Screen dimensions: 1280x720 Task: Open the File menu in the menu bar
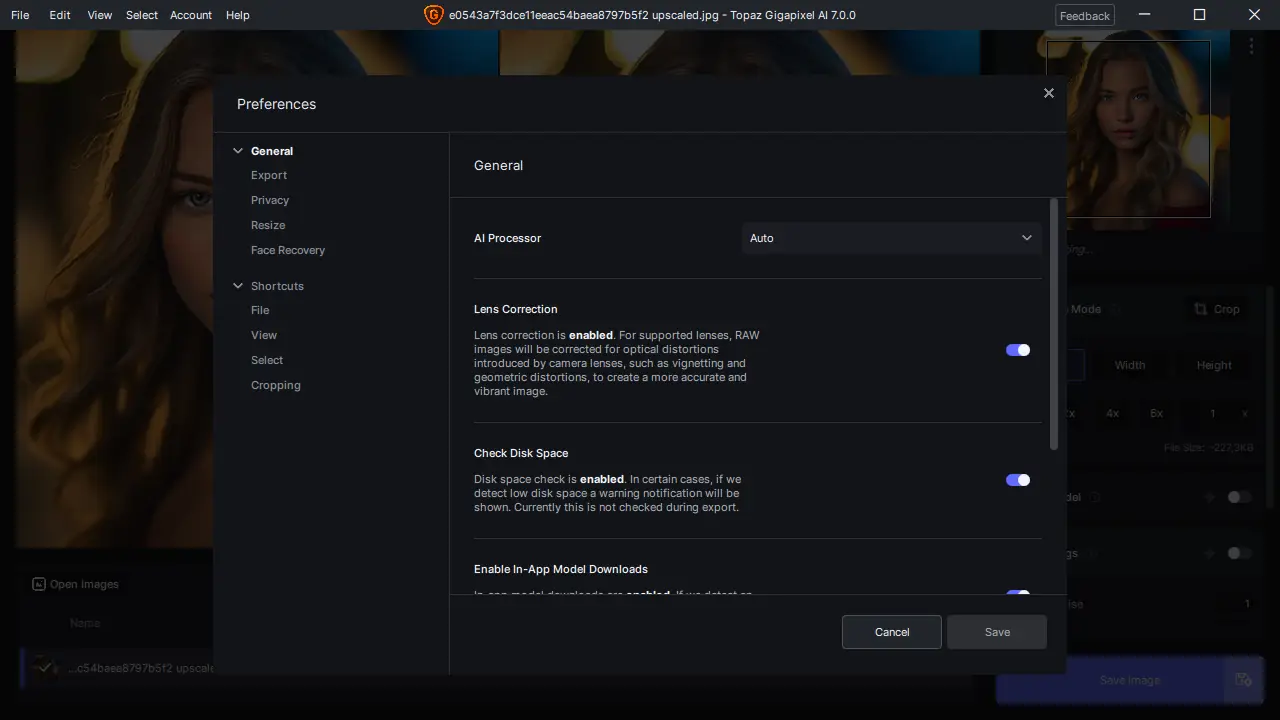tap(20, 15)
